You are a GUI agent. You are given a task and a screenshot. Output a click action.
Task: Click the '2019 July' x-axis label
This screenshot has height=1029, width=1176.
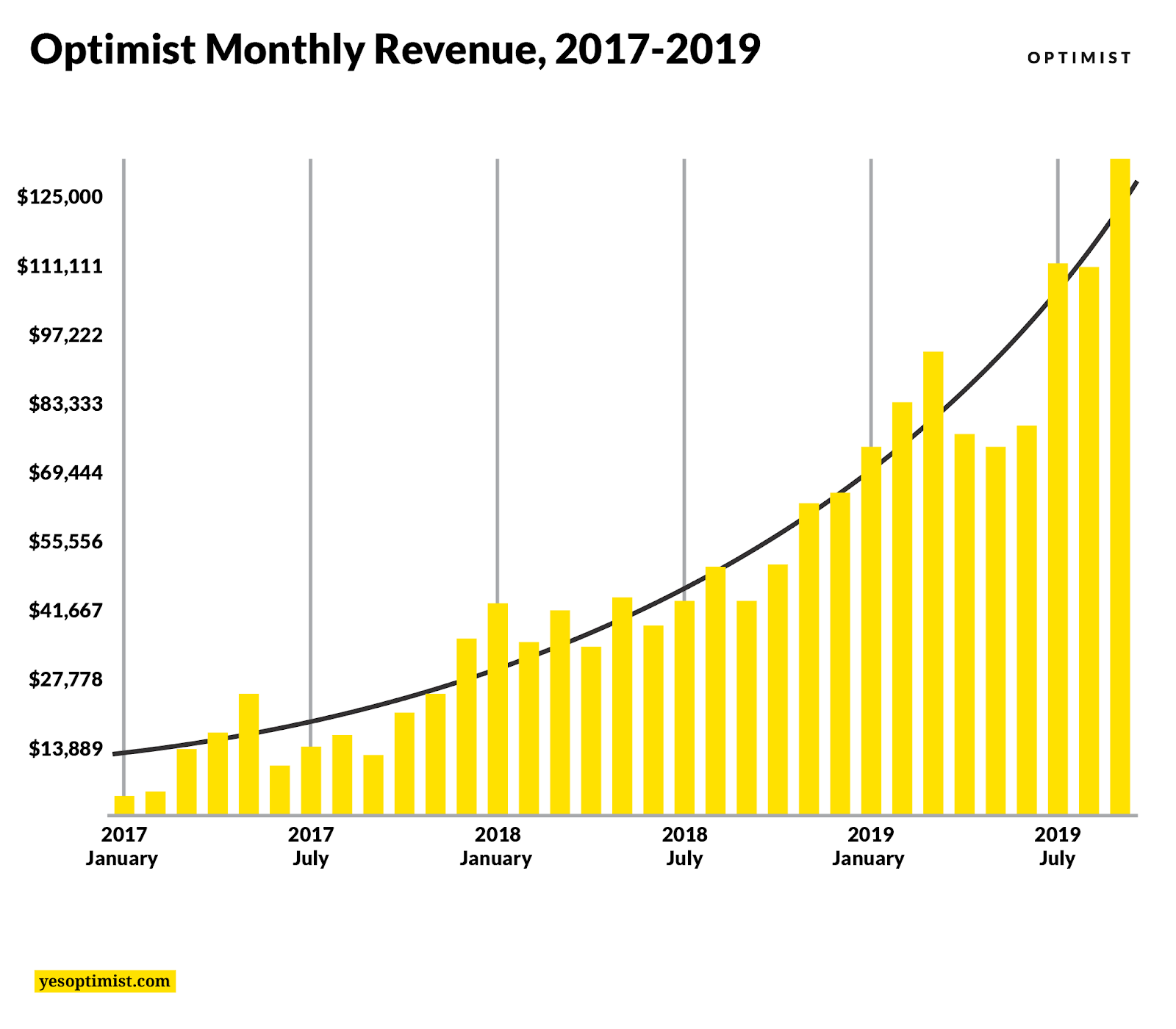point(1057,846)
